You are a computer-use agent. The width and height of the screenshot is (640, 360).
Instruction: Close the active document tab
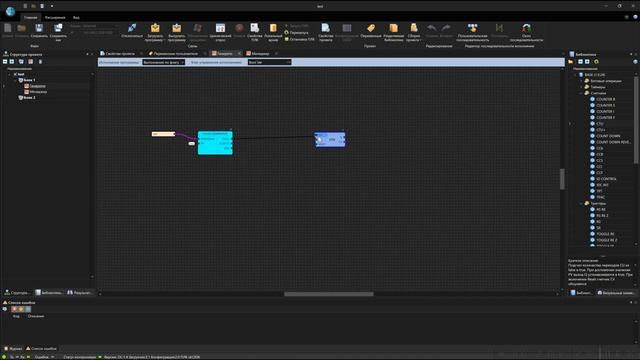point(240,53)
